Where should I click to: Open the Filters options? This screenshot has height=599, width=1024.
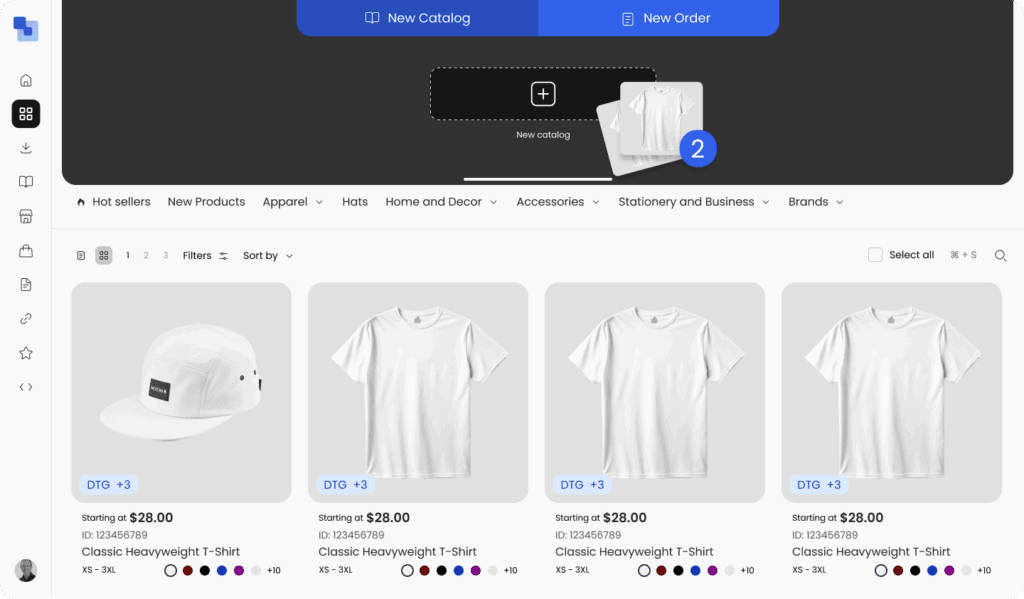click(x=205, y=256)
